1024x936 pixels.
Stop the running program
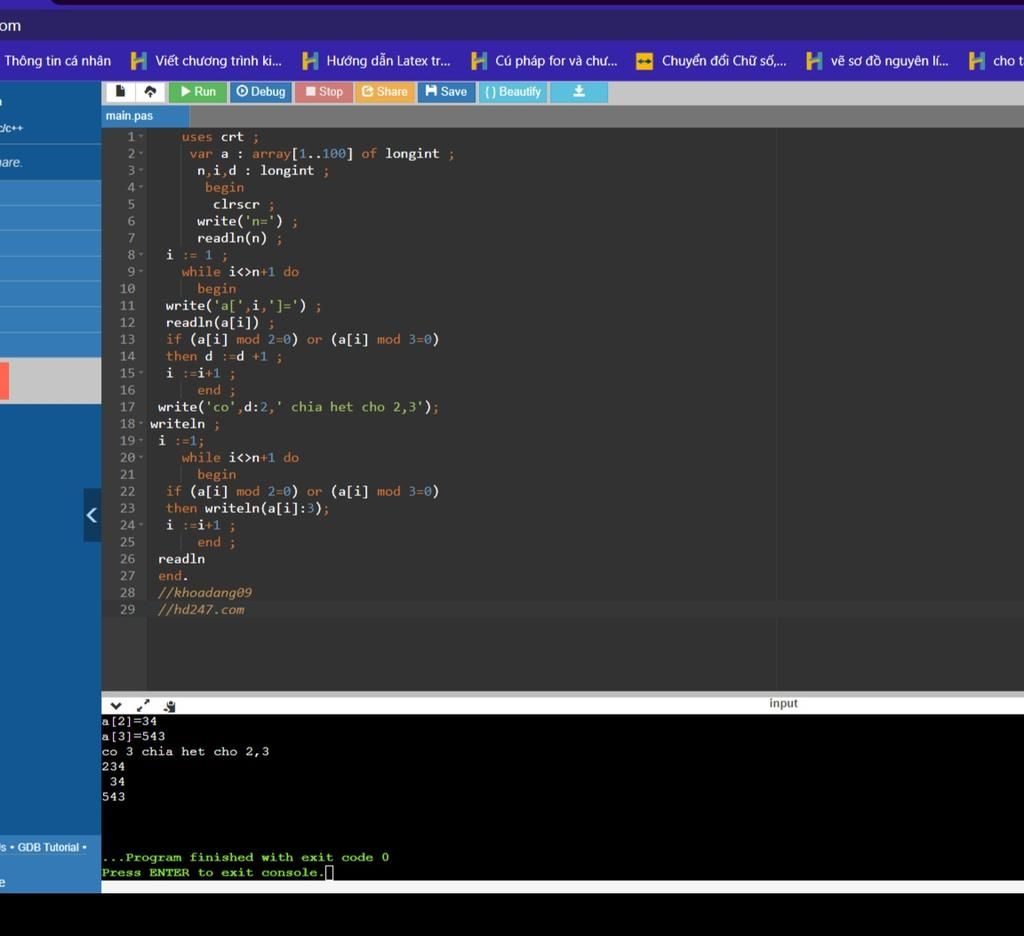click(324, 91)
